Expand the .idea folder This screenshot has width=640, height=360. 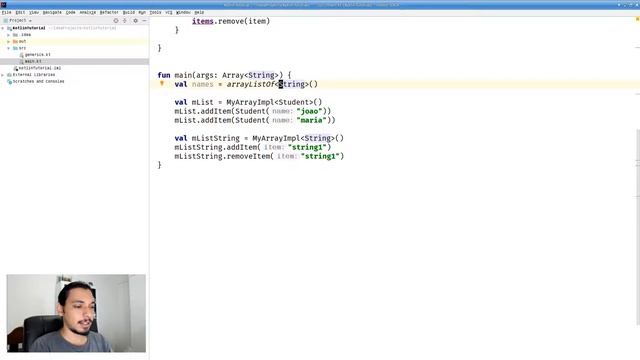point(9,35)
